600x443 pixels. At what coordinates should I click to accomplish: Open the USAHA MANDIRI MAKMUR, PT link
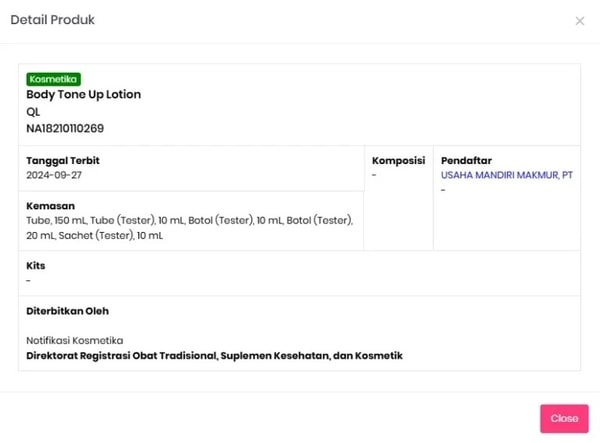pos(506,175)
